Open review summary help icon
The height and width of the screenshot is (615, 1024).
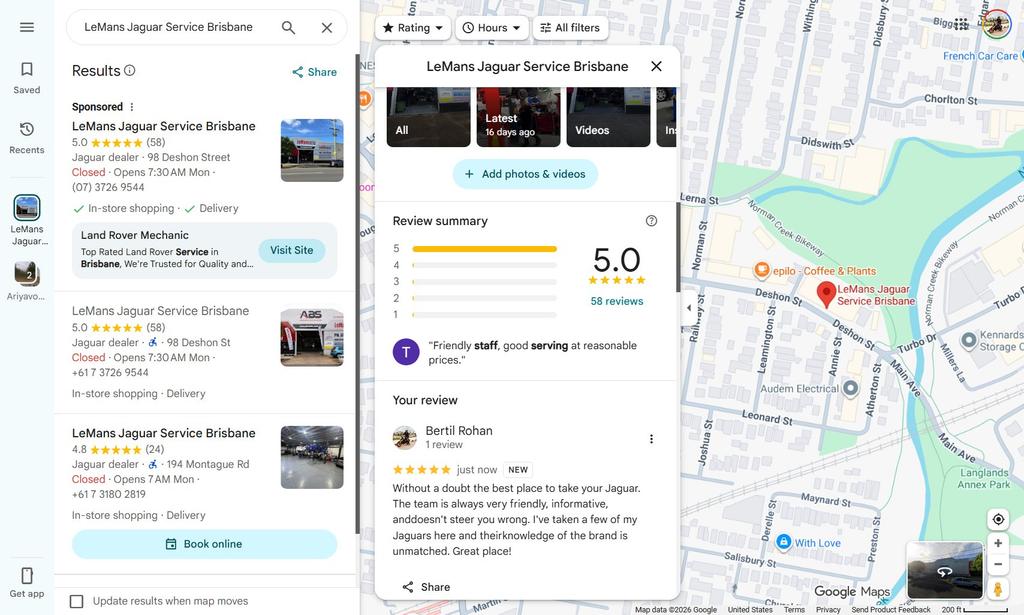[x=651, y=221]
